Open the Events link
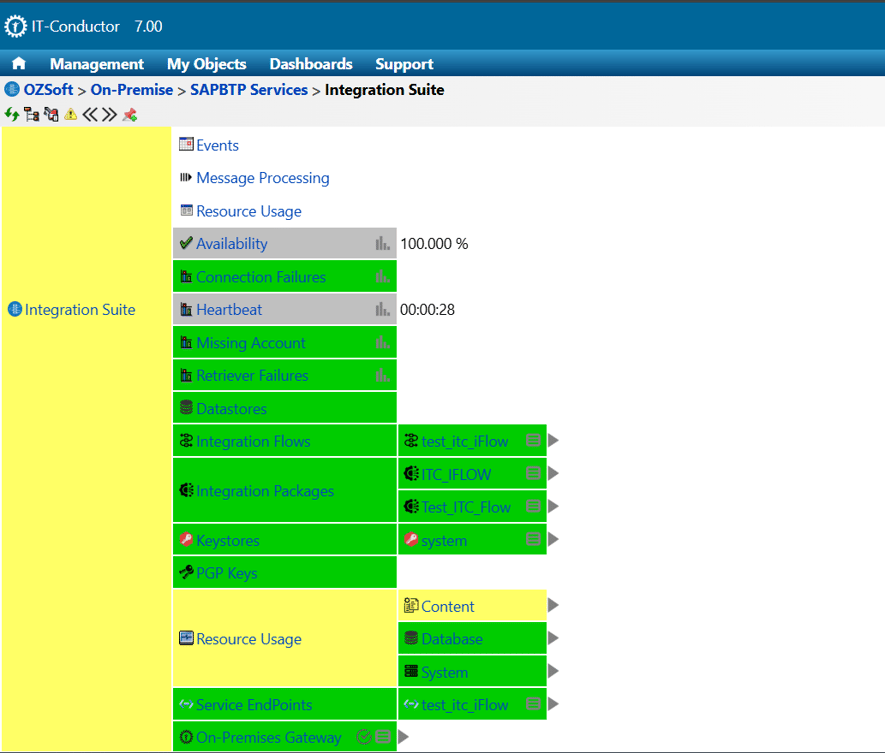Image resolution: width=885 pixels, height=753 pixels. tap(217, 145)
